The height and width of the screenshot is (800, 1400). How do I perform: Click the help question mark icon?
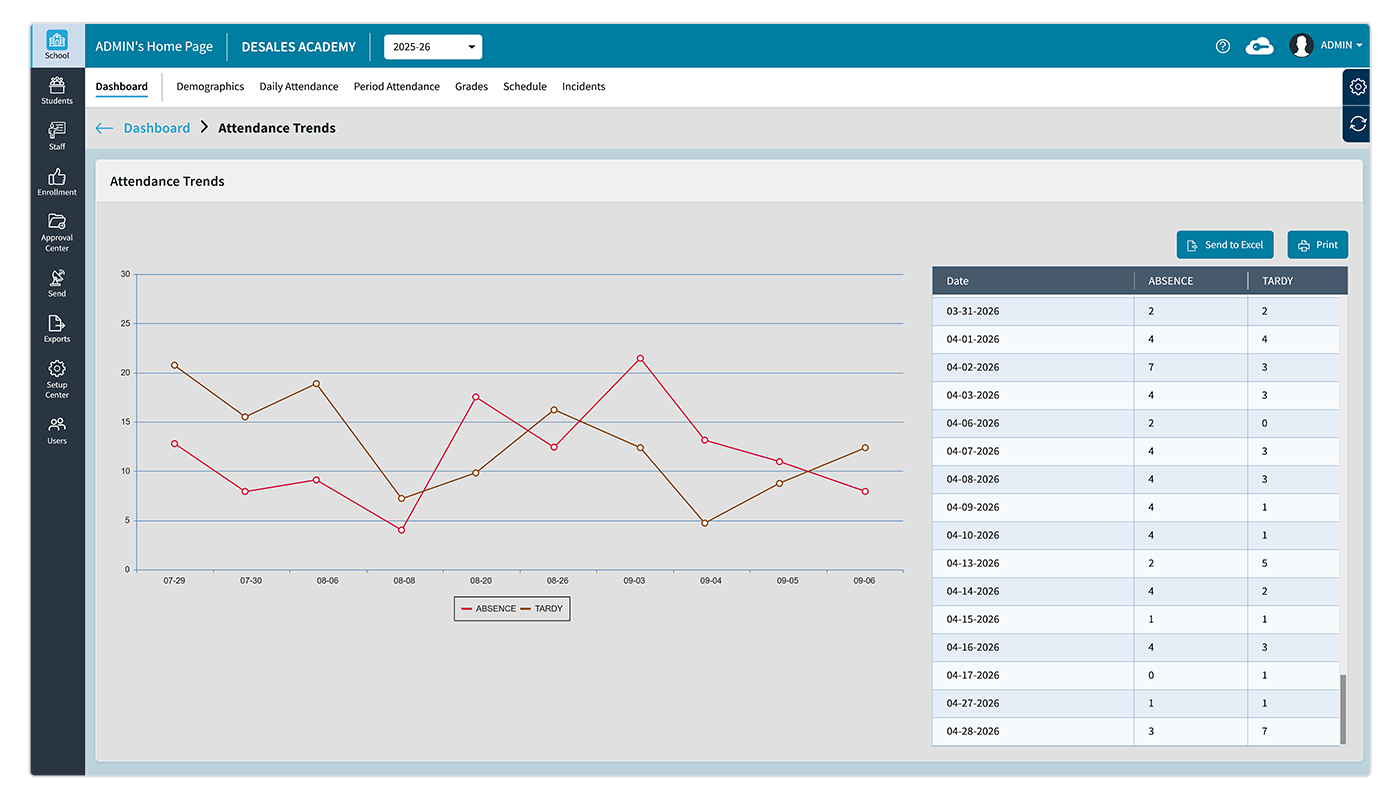tap(1223, 46)
